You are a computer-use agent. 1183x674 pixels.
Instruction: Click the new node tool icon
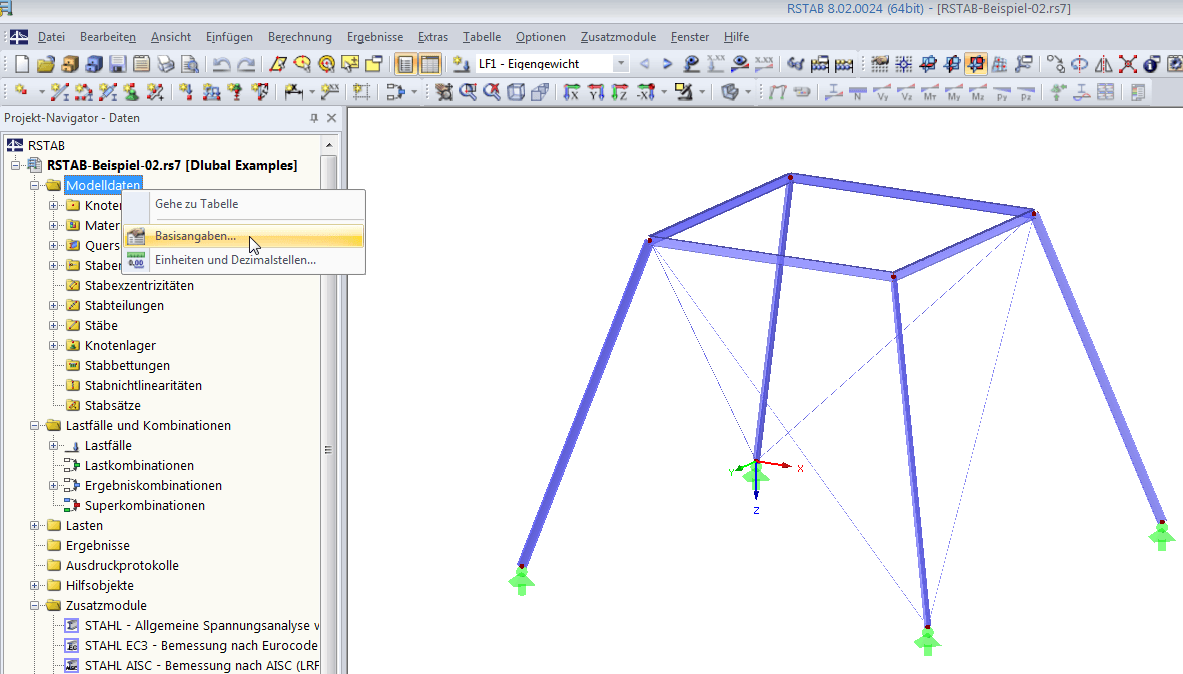click(22, 92)
